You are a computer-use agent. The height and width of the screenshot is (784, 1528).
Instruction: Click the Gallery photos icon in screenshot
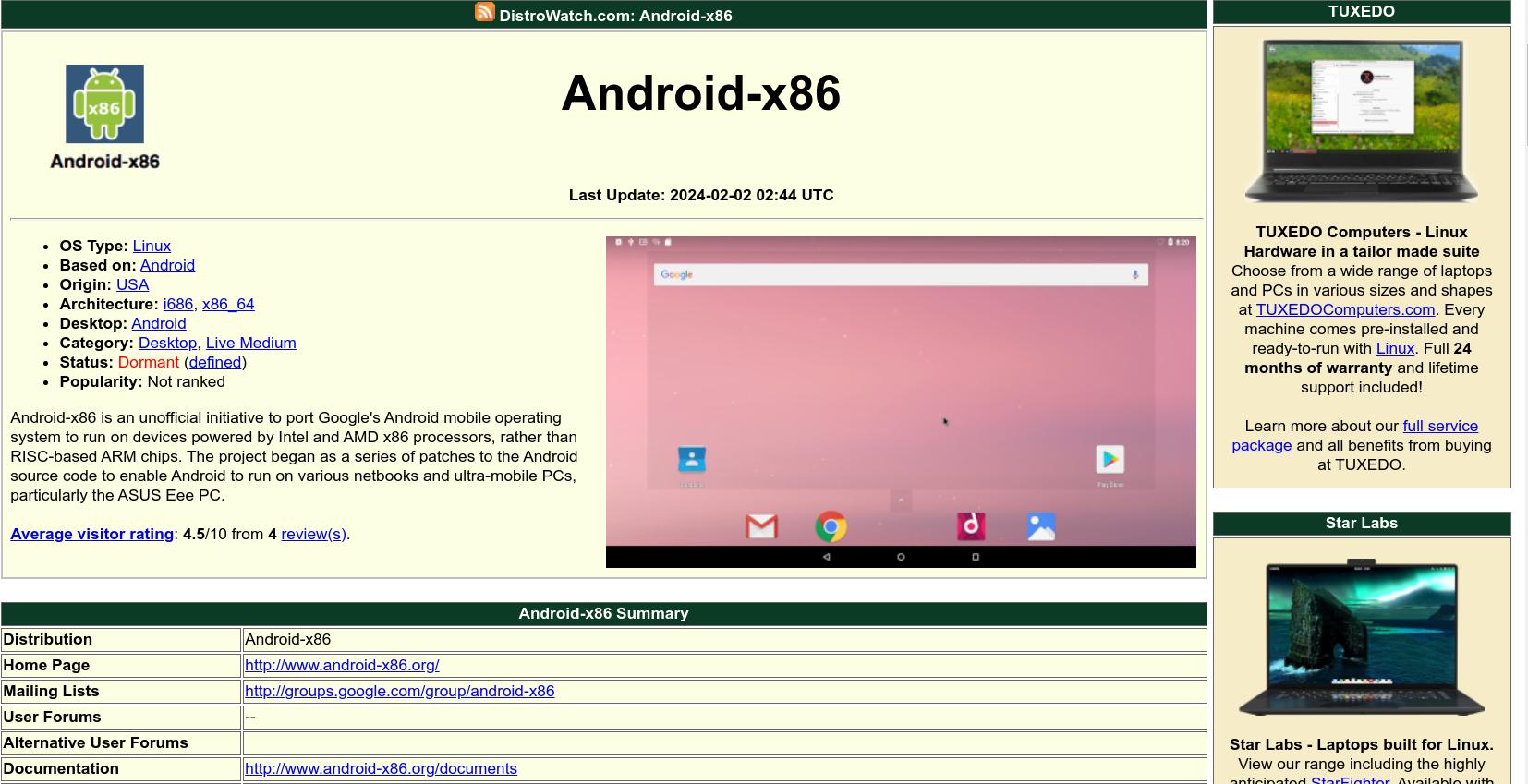1041,526
